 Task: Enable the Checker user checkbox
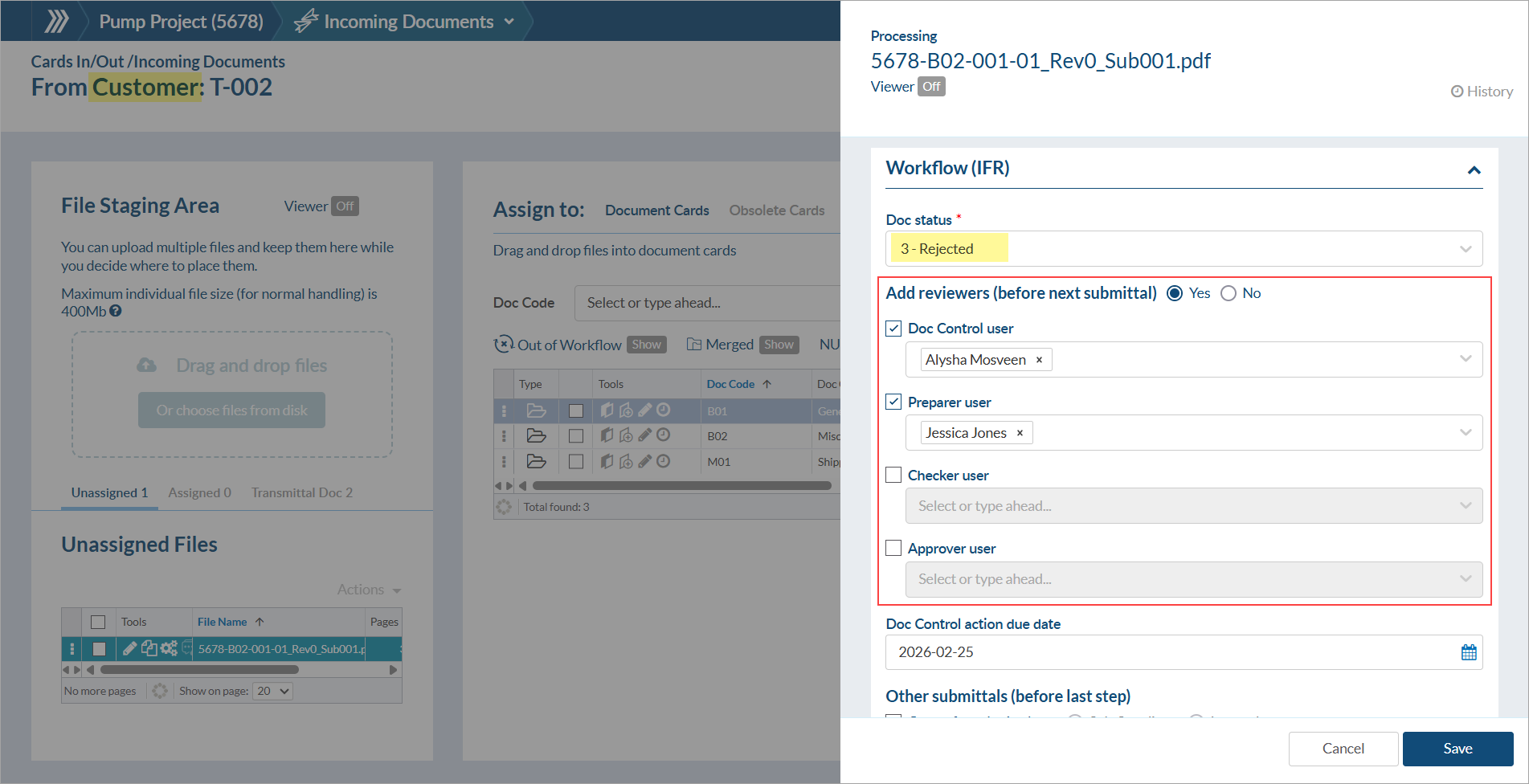pos(893,475)
